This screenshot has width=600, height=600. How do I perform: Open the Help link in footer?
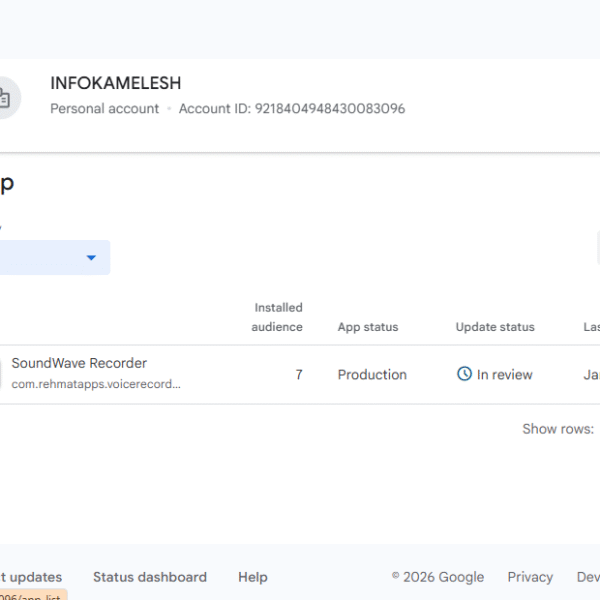point(253,577)
